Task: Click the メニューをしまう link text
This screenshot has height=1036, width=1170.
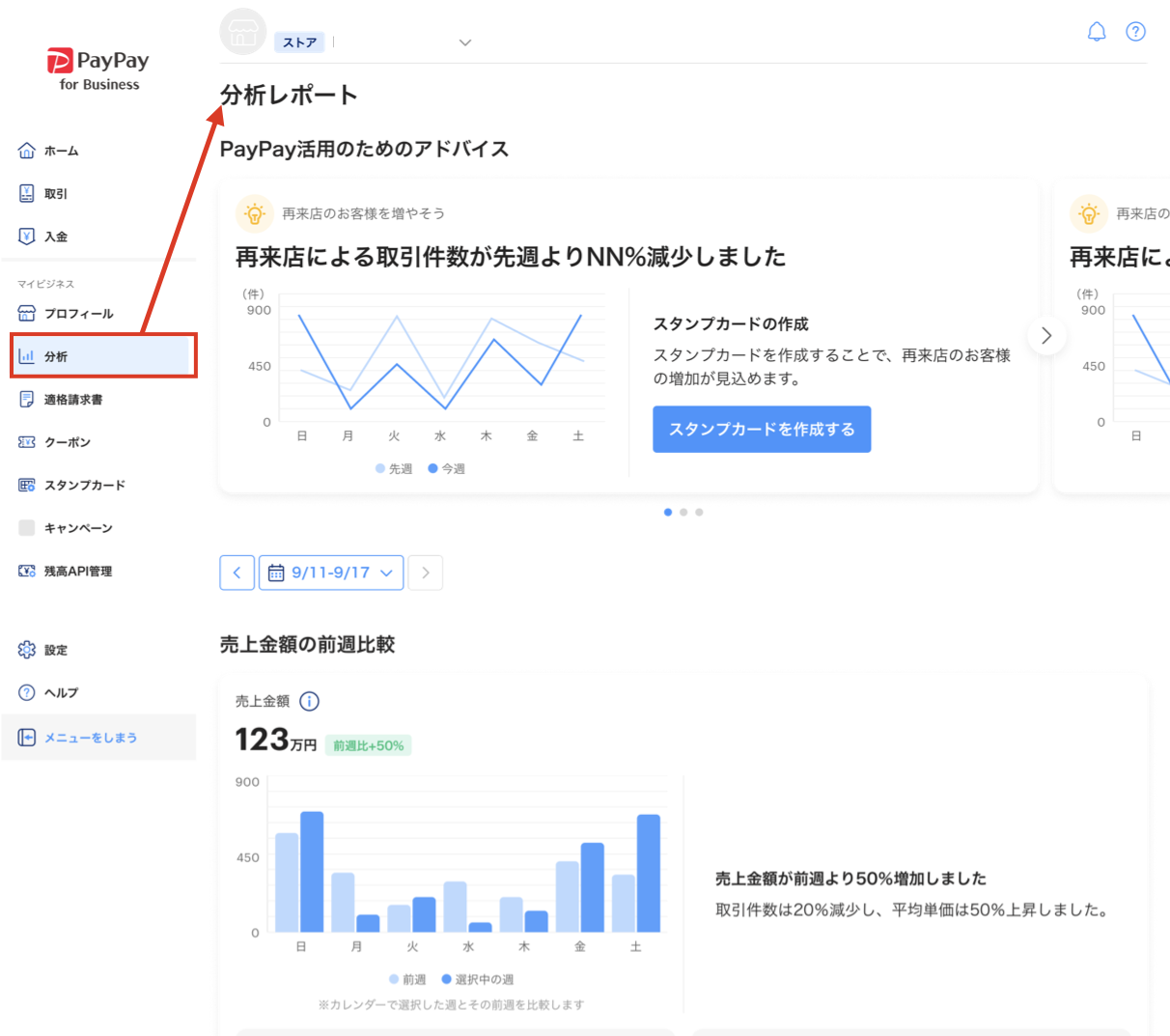Action: point(91,738)
